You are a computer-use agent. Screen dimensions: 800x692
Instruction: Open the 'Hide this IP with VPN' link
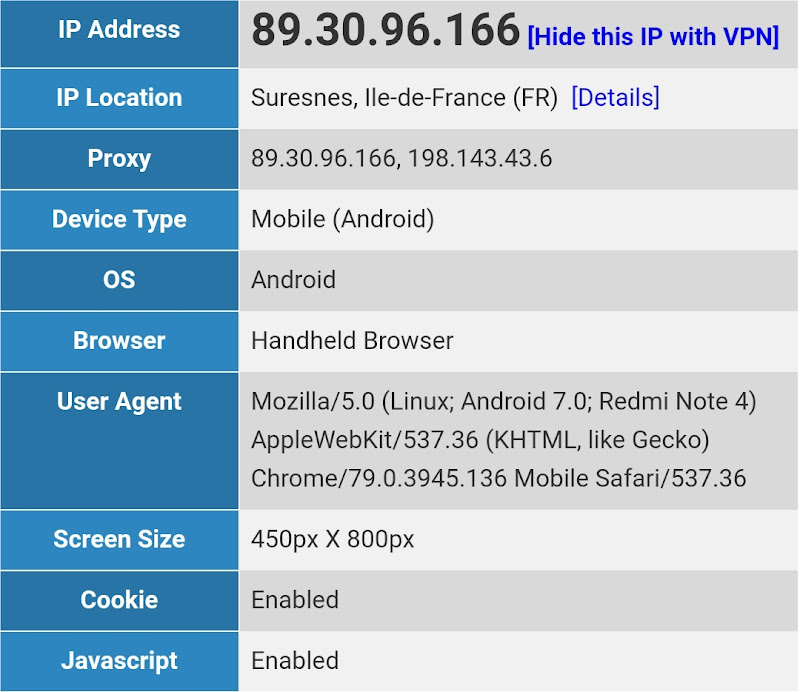click(653, 37)
